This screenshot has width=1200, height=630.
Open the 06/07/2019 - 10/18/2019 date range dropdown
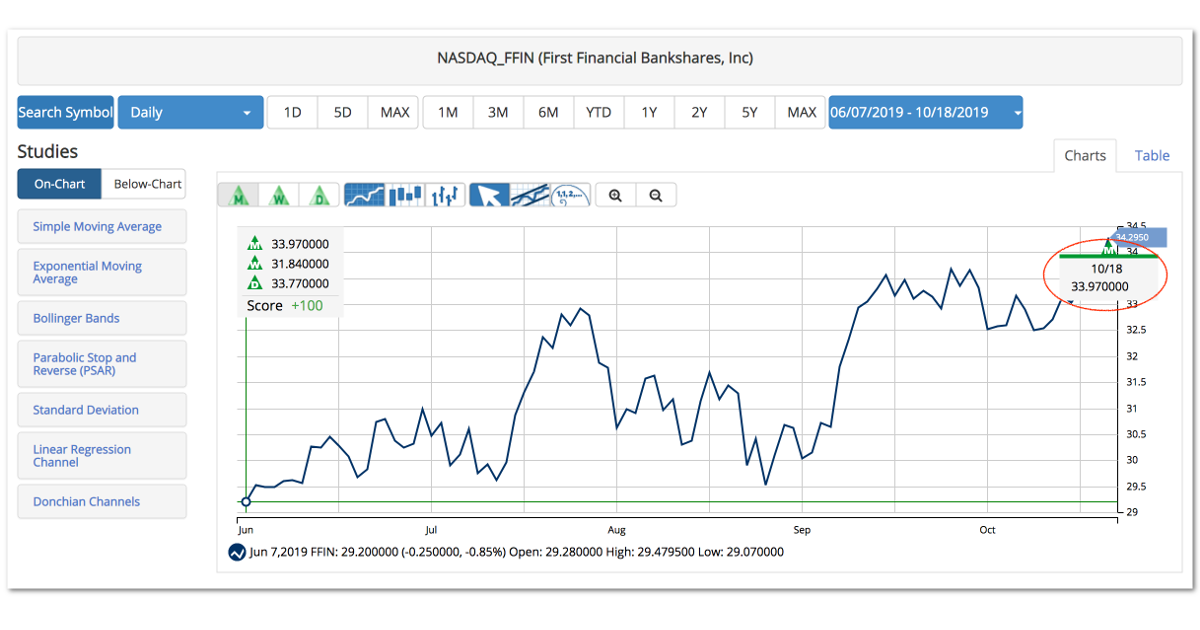pos(925,112)
